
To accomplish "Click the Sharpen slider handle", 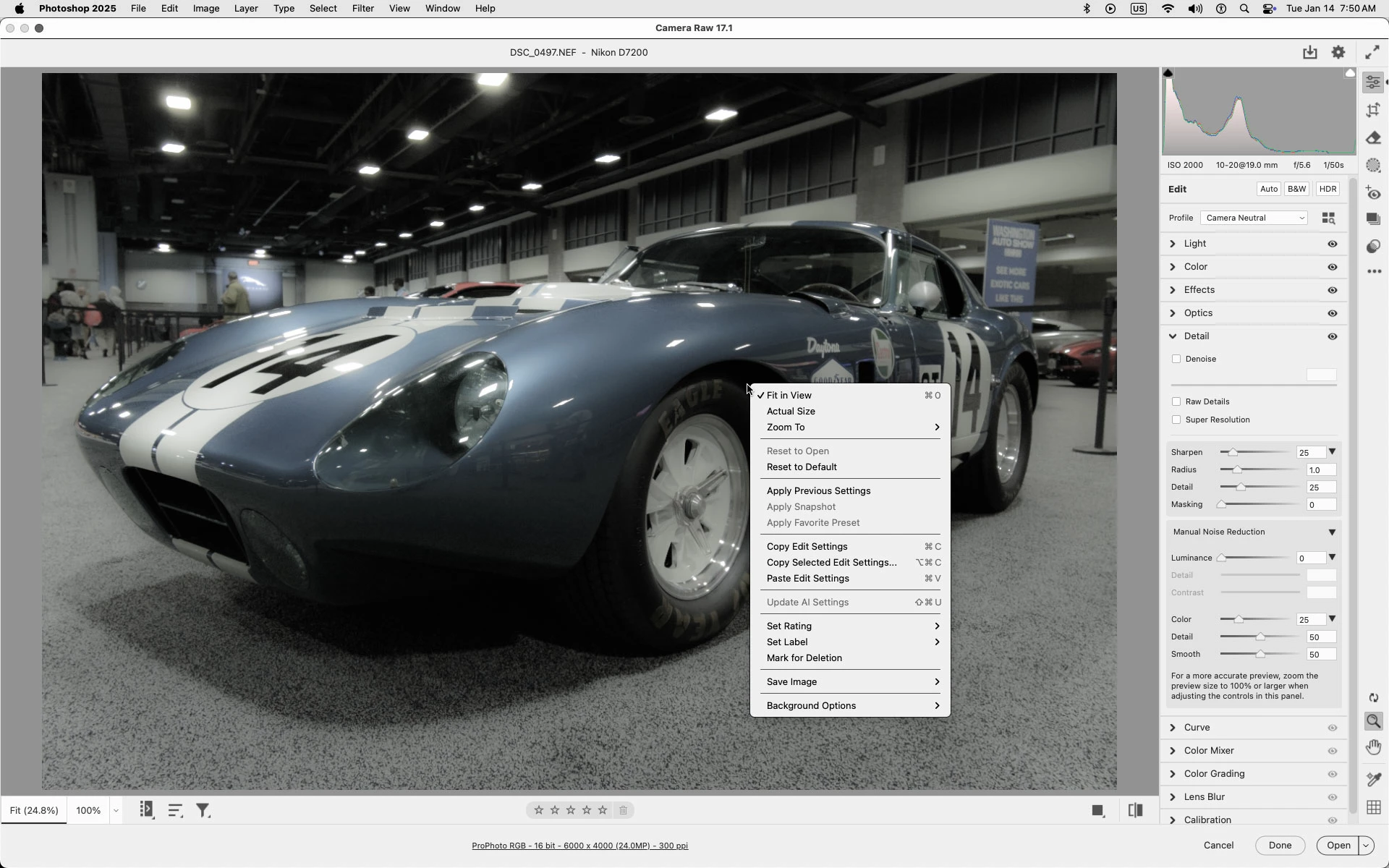I will [1233, 453].
